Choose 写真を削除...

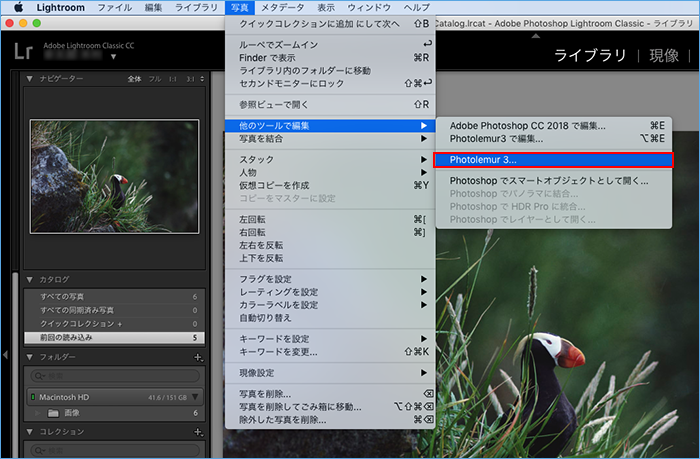pyautogui.click(x=330, y=394)
